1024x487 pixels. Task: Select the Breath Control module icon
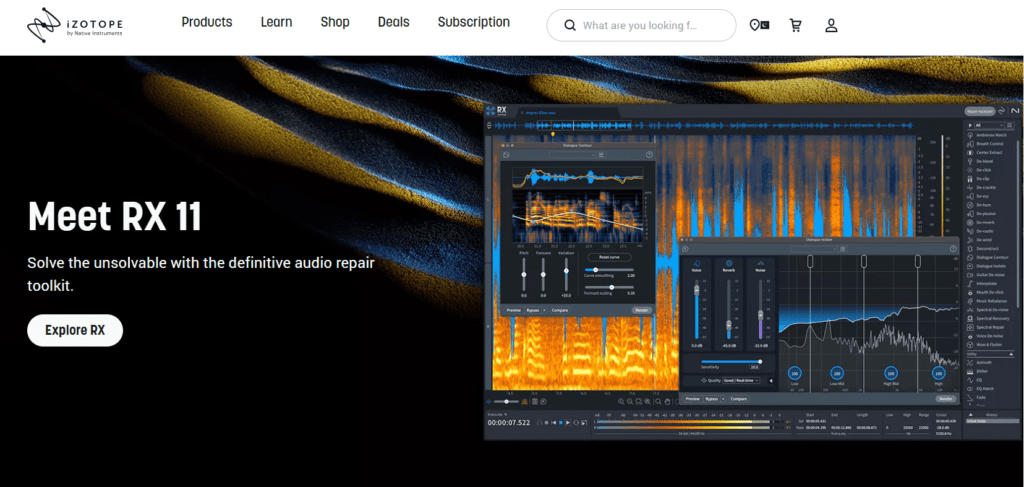(x=970, y=144)
